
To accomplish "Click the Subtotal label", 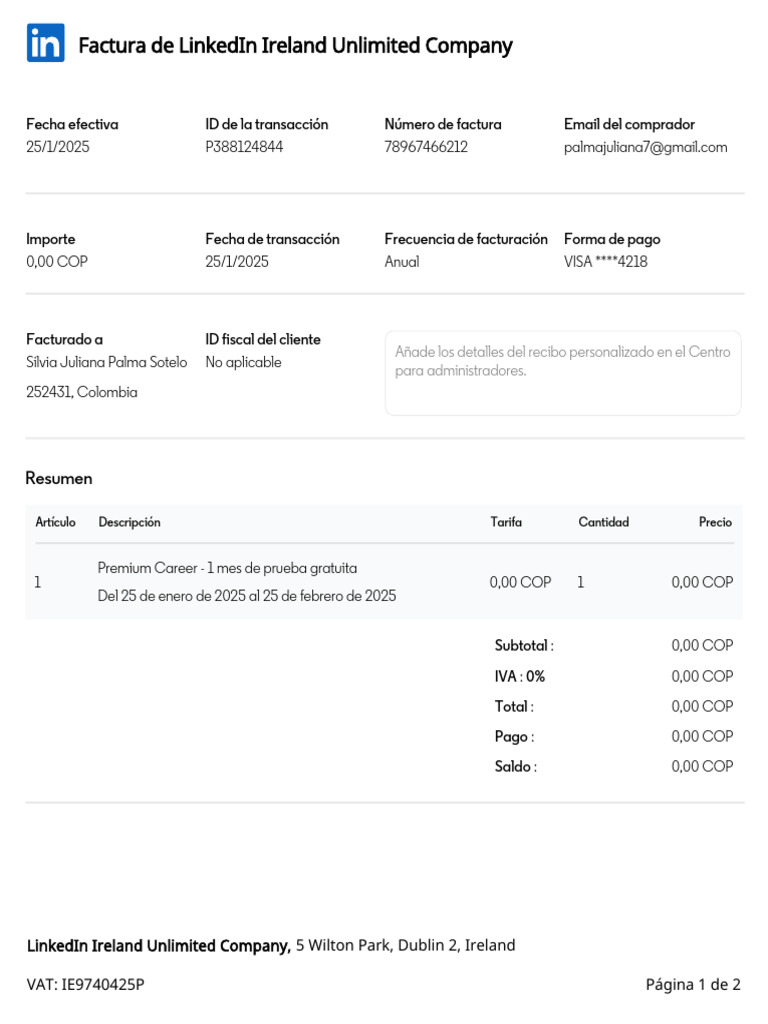I will click(524, 646).
